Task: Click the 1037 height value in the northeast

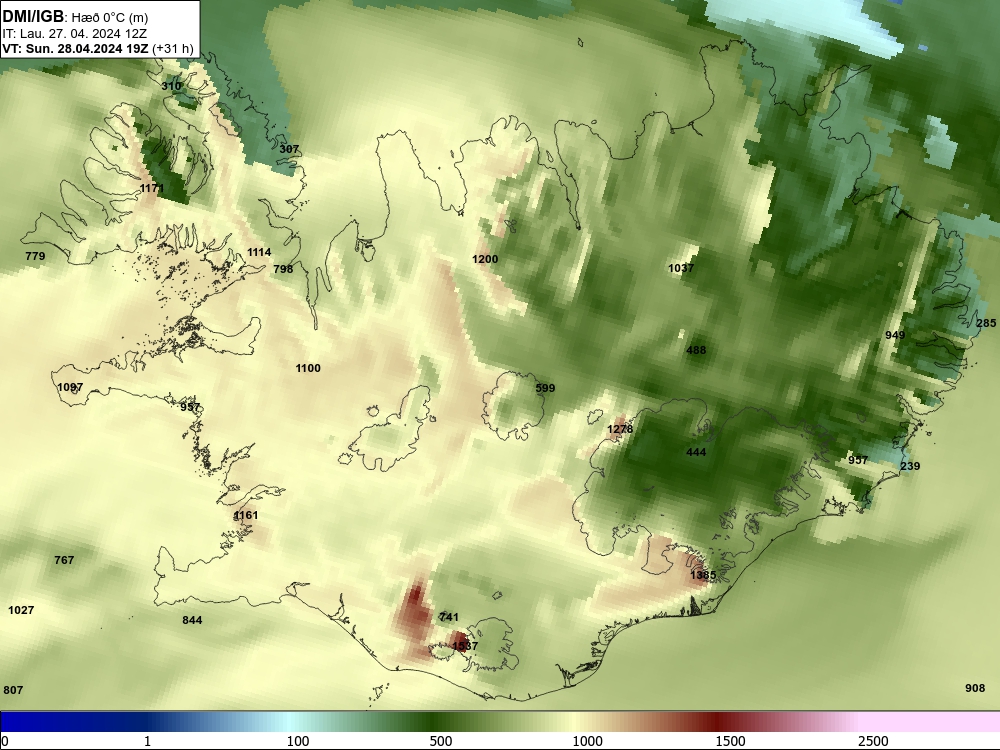Action: [x=680, y=268]
